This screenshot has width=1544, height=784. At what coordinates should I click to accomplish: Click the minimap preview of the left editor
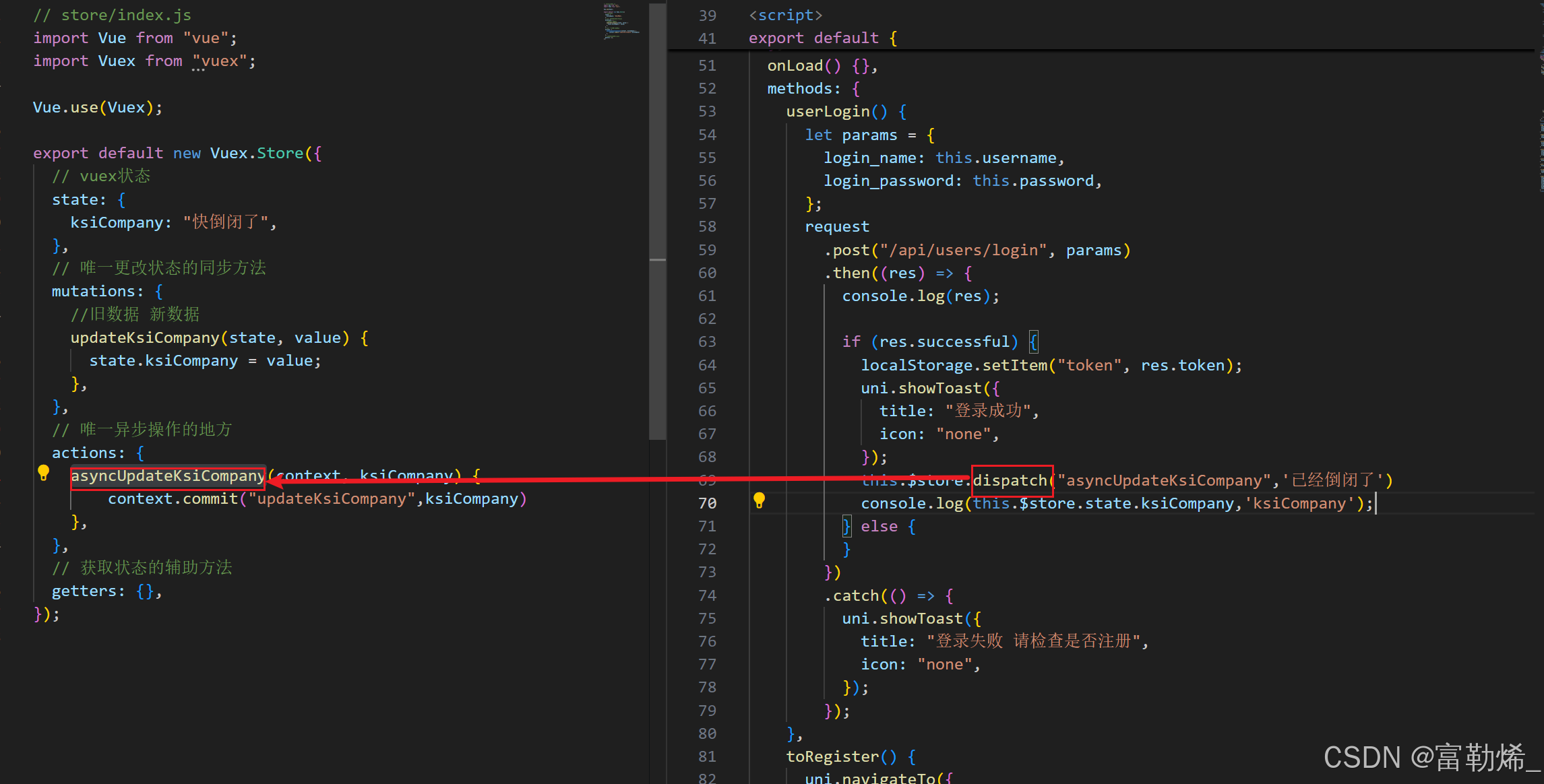[621, 22]
